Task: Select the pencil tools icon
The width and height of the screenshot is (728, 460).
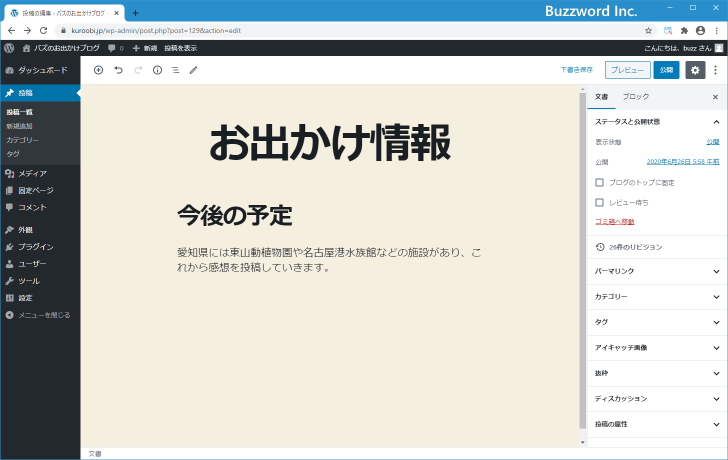Action: pos(194,70)
